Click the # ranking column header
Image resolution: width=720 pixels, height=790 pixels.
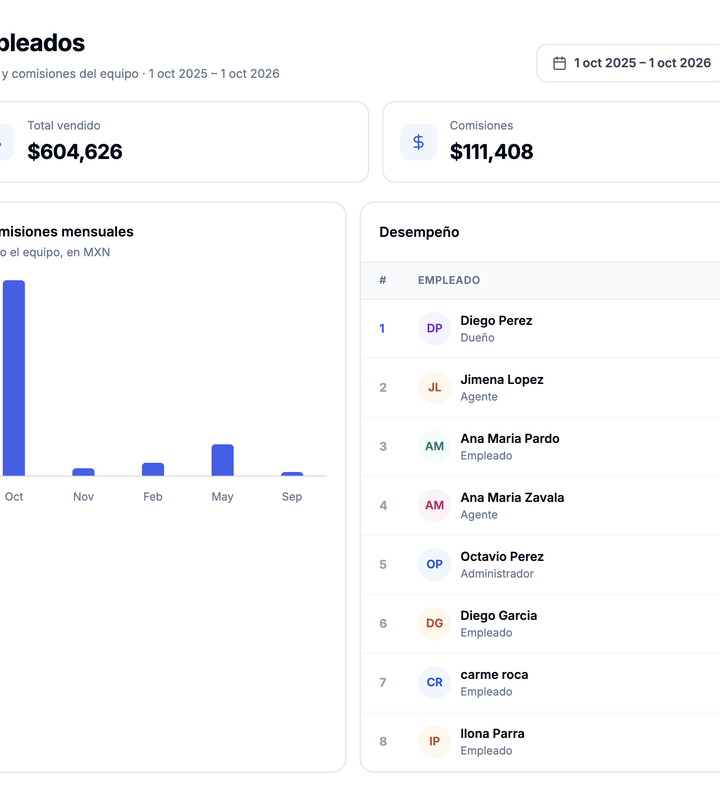[x=383, y=280]
